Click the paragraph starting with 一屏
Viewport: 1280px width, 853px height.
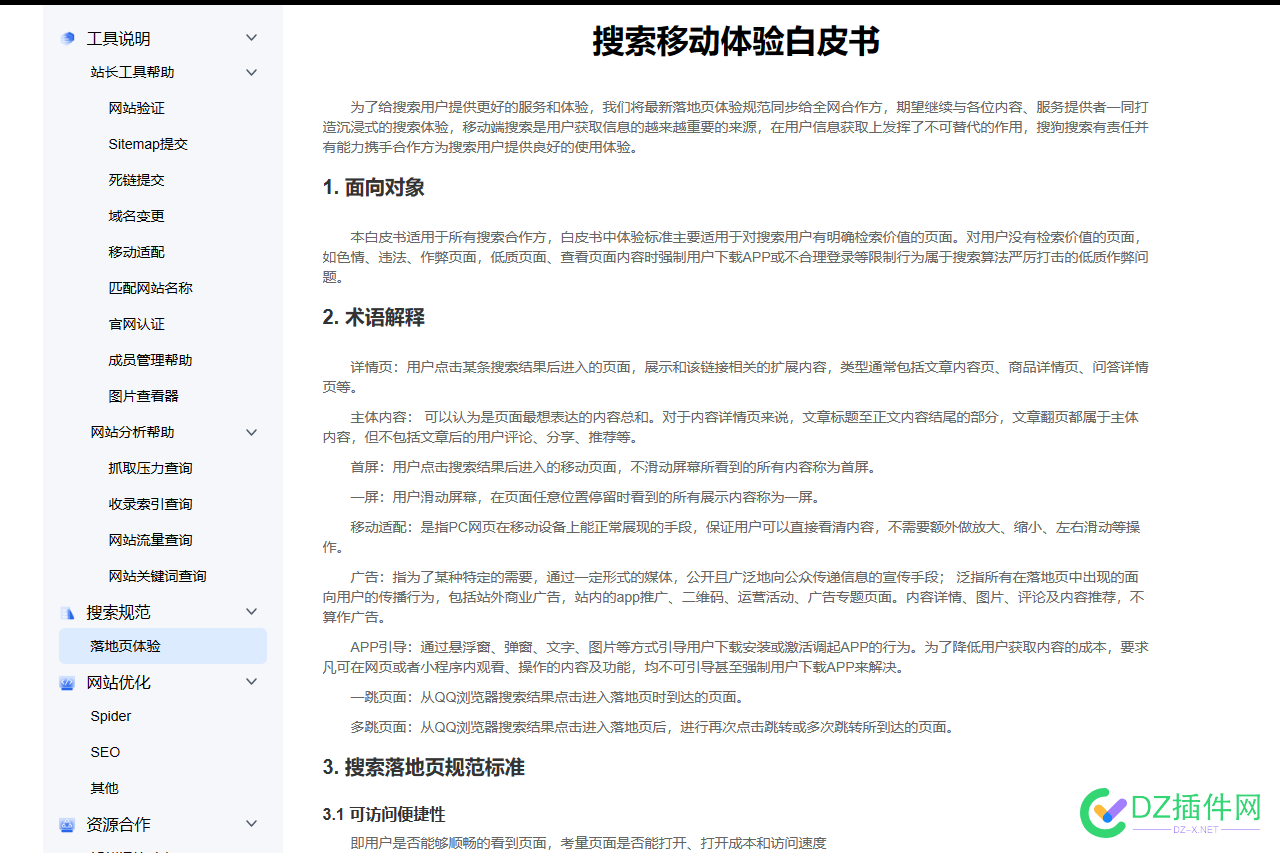[585, 497]
